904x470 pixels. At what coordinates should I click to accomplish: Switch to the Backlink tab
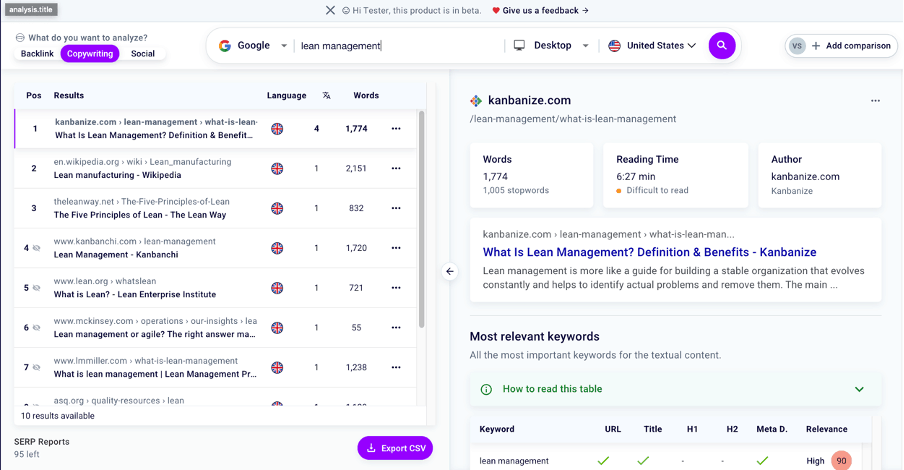37,53
